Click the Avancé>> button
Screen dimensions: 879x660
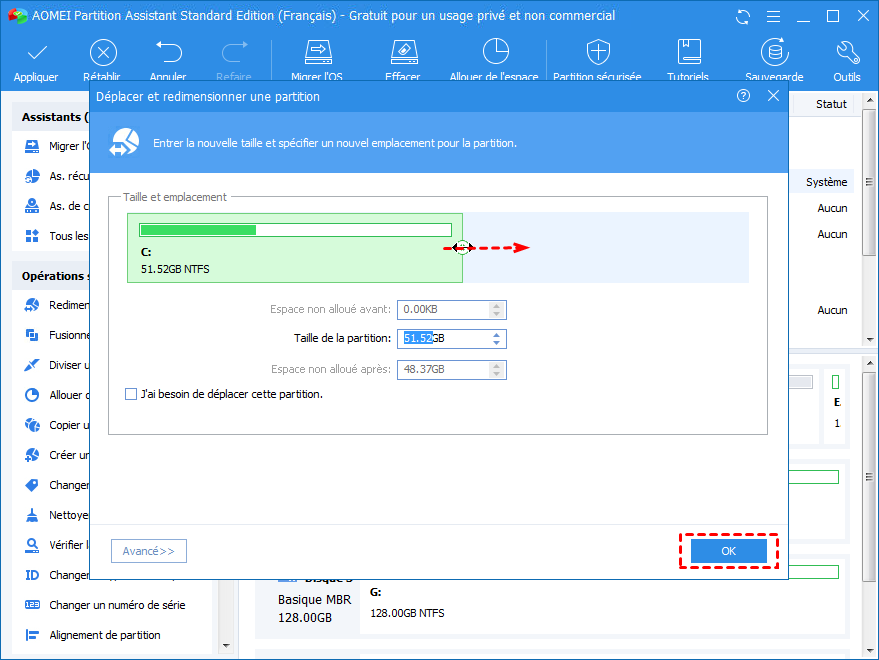click(149, 551)
